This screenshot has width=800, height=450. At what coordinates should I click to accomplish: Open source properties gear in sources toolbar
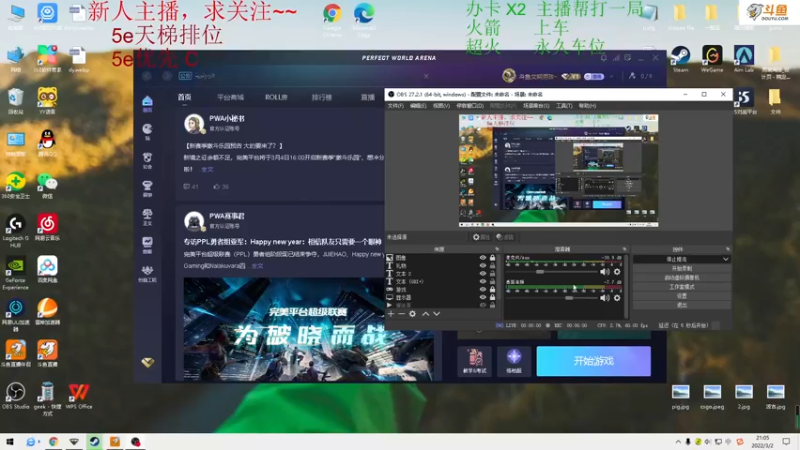point(412,314)
